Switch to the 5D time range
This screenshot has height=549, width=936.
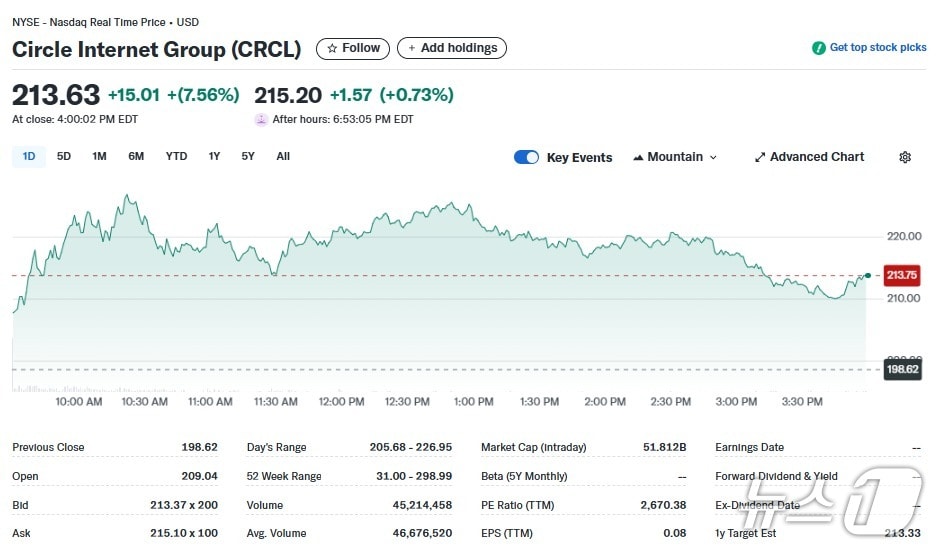[x=64, y=156]
